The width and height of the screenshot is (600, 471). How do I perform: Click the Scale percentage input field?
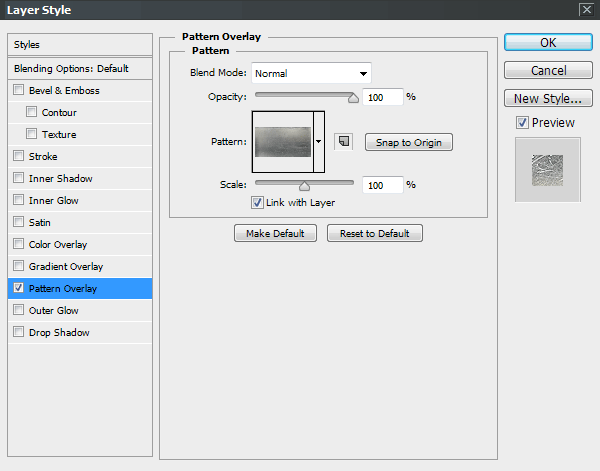(x=382, y=185)
